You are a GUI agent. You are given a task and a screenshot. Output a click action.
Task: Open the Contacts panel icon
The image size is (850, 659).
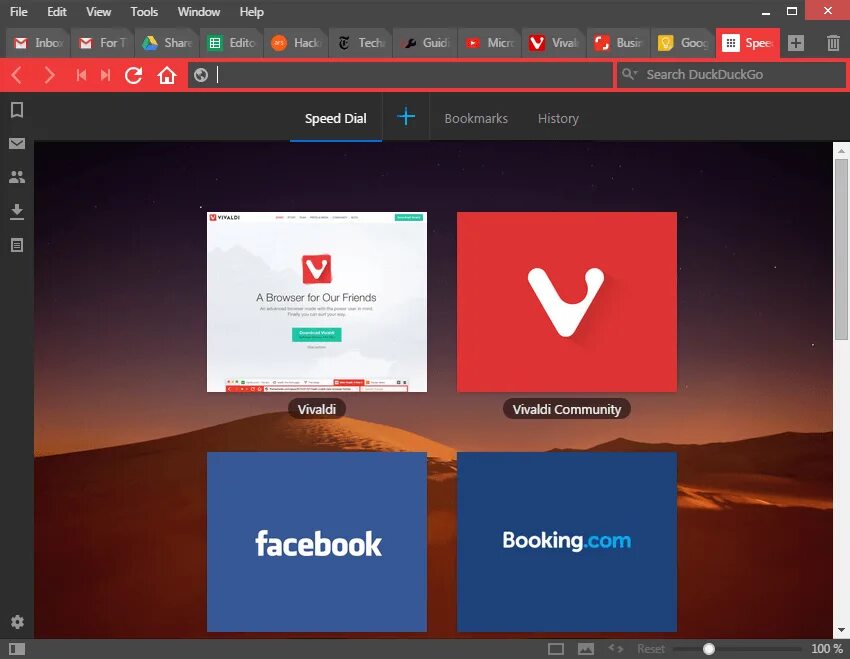(x=17, y=177)
